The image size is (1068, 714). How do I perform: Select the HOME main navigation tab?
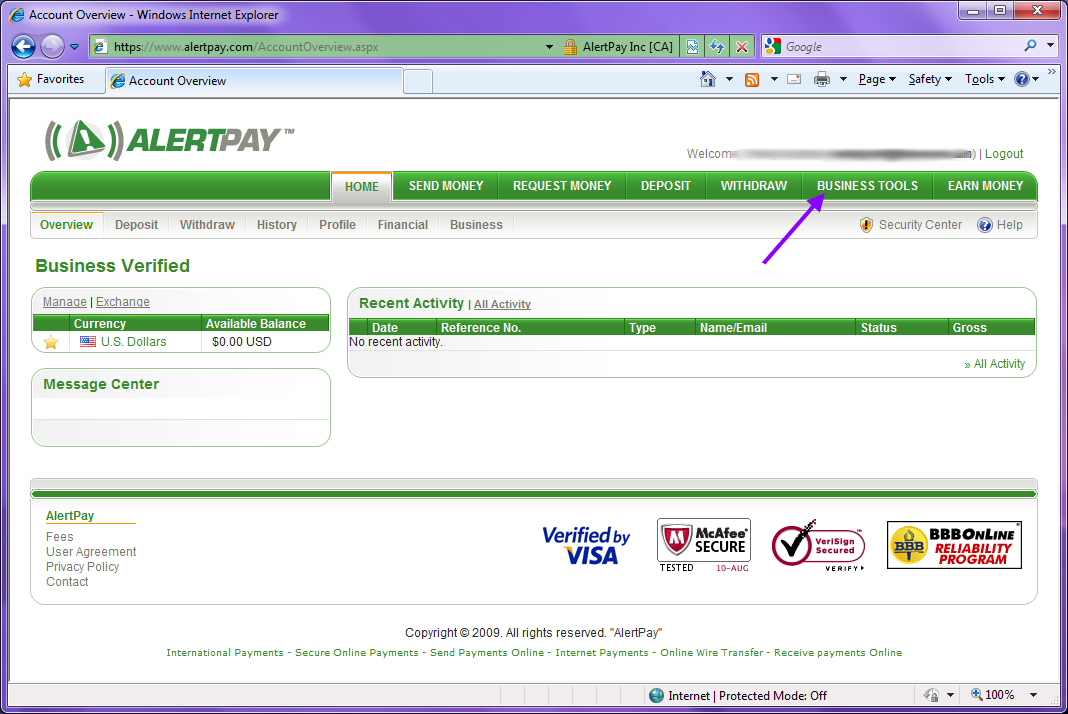(x=362, y=187)
